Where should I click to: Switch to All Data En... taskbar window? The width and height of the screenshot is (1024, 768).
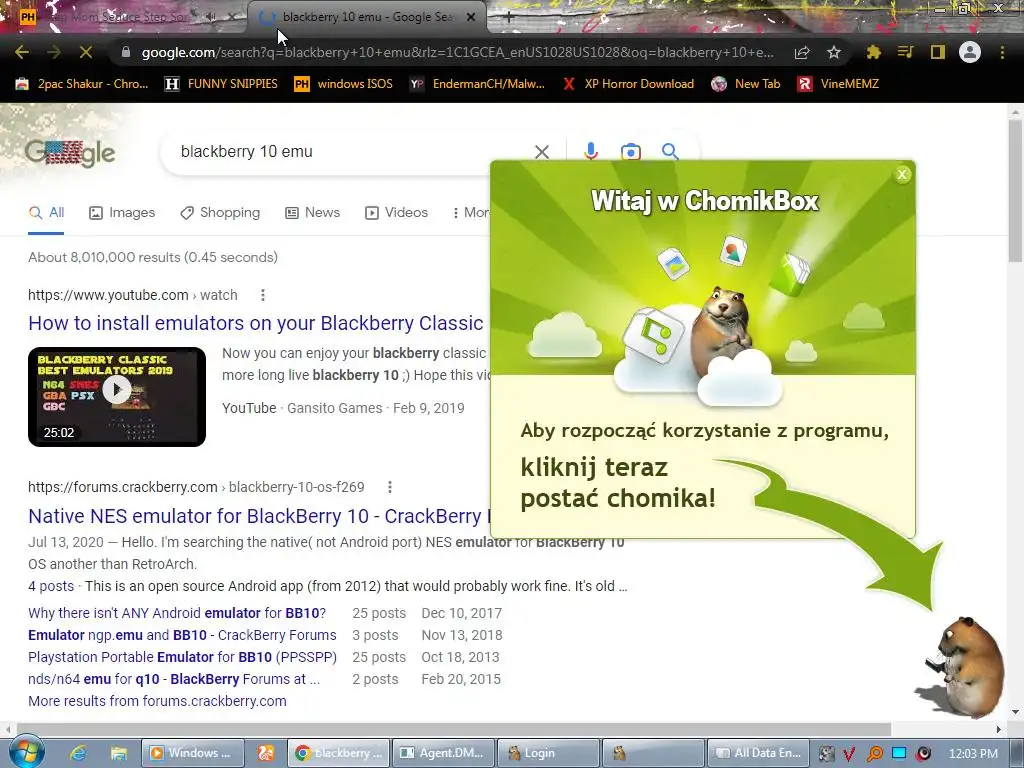[x=759, y=753]
